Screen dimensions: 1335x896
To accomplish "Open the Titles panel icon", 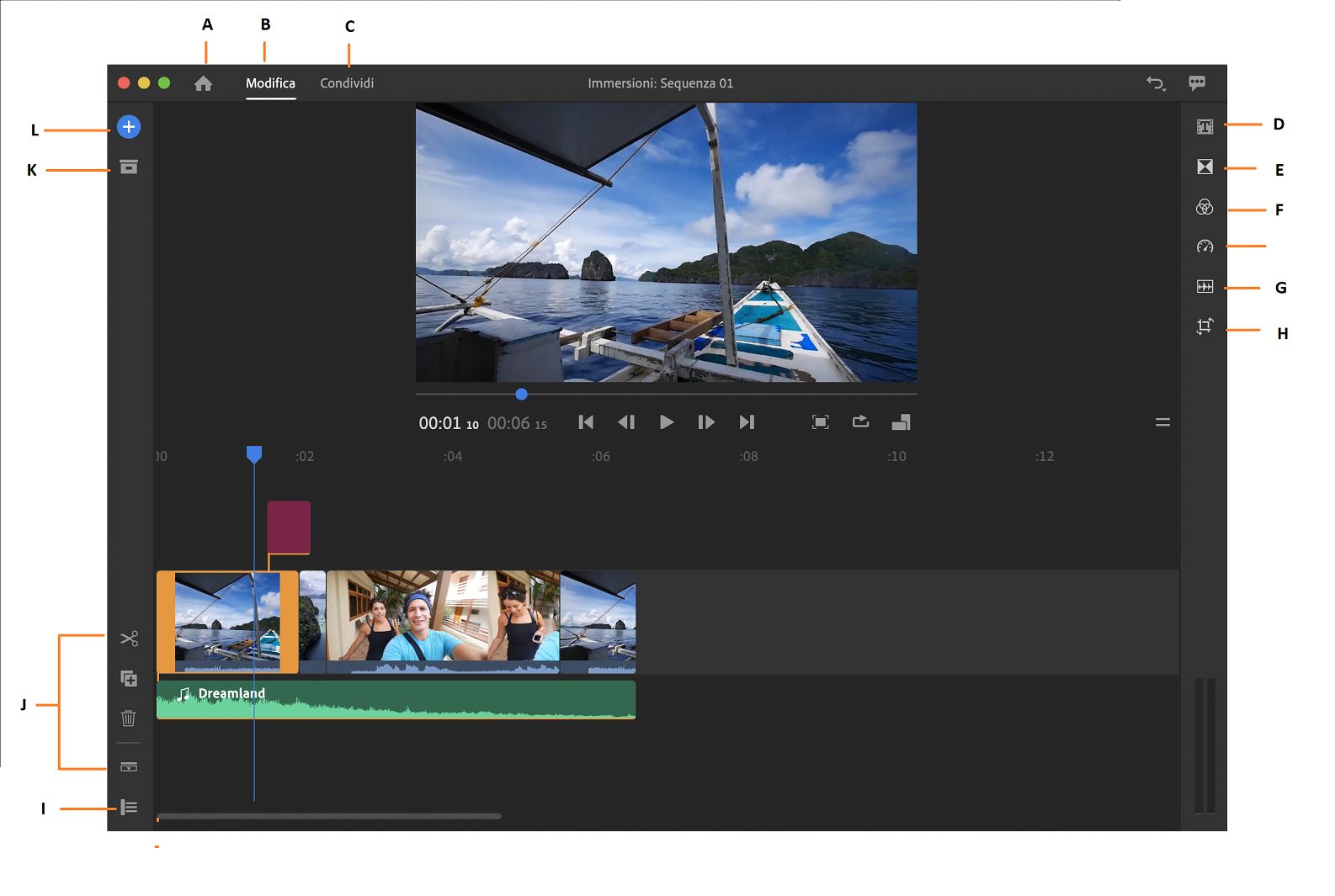I will tap(1205, 127).
